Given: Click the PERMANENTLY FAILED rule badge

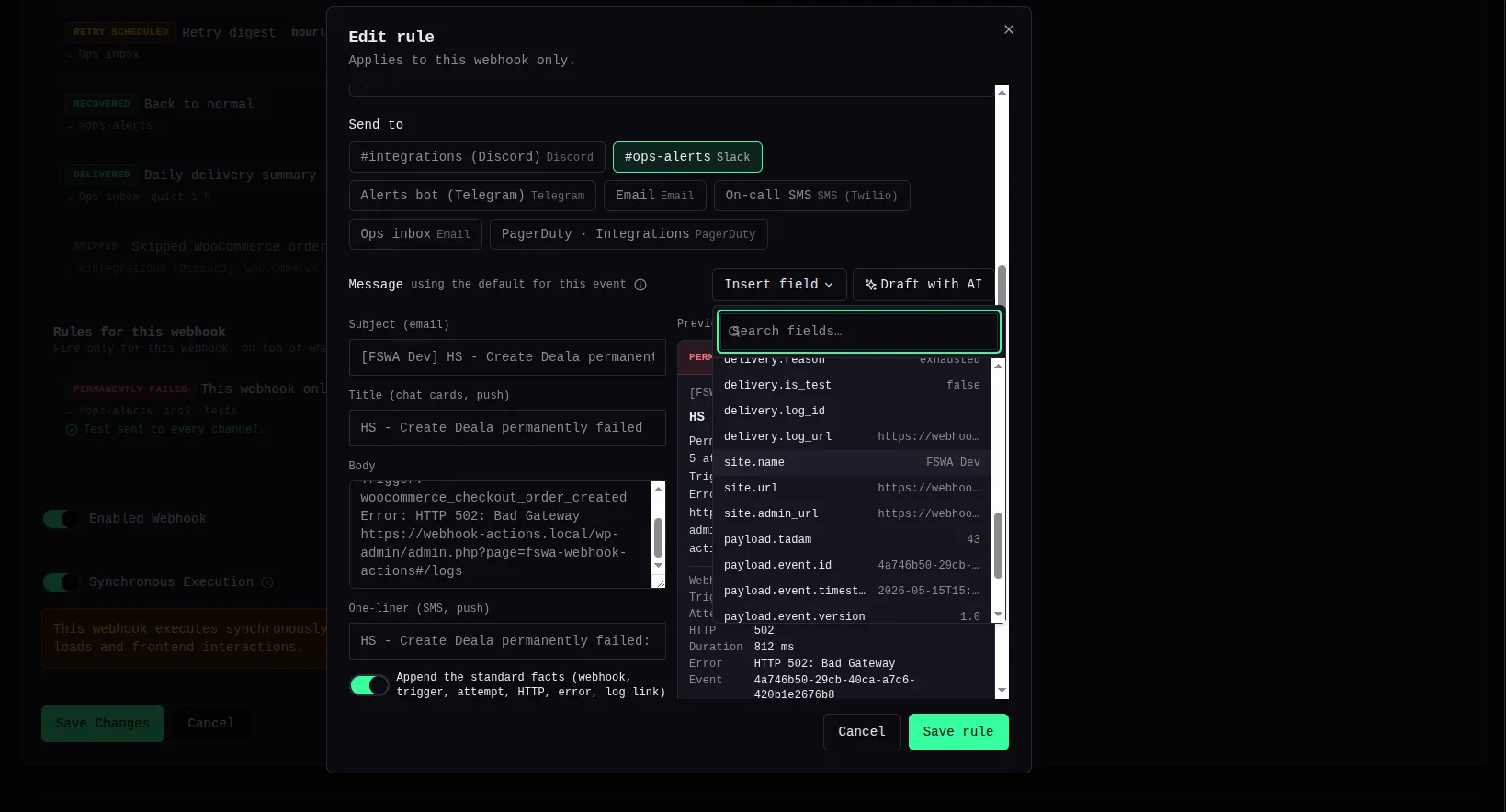Looking at the screenshot, I should 130,389.
